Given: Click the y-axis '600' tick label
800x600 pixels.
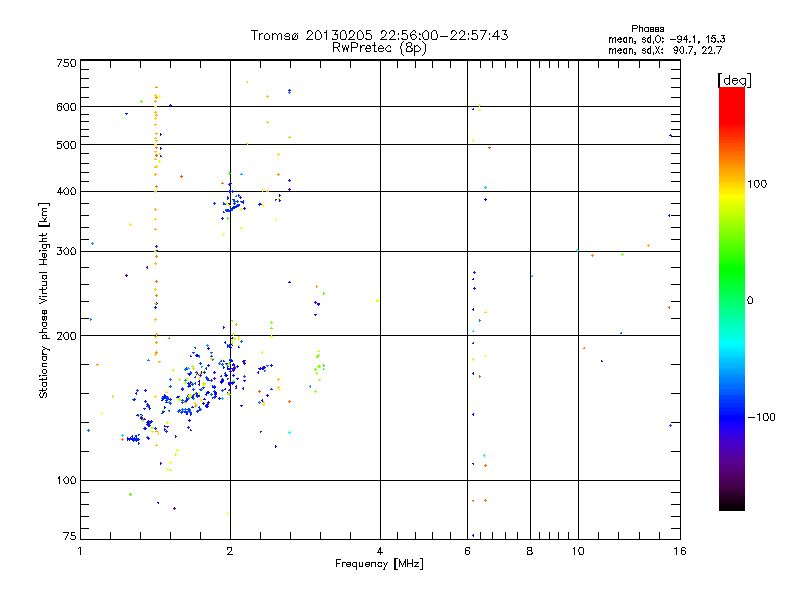Looking at the screenshot, I should tap(66, 107).
